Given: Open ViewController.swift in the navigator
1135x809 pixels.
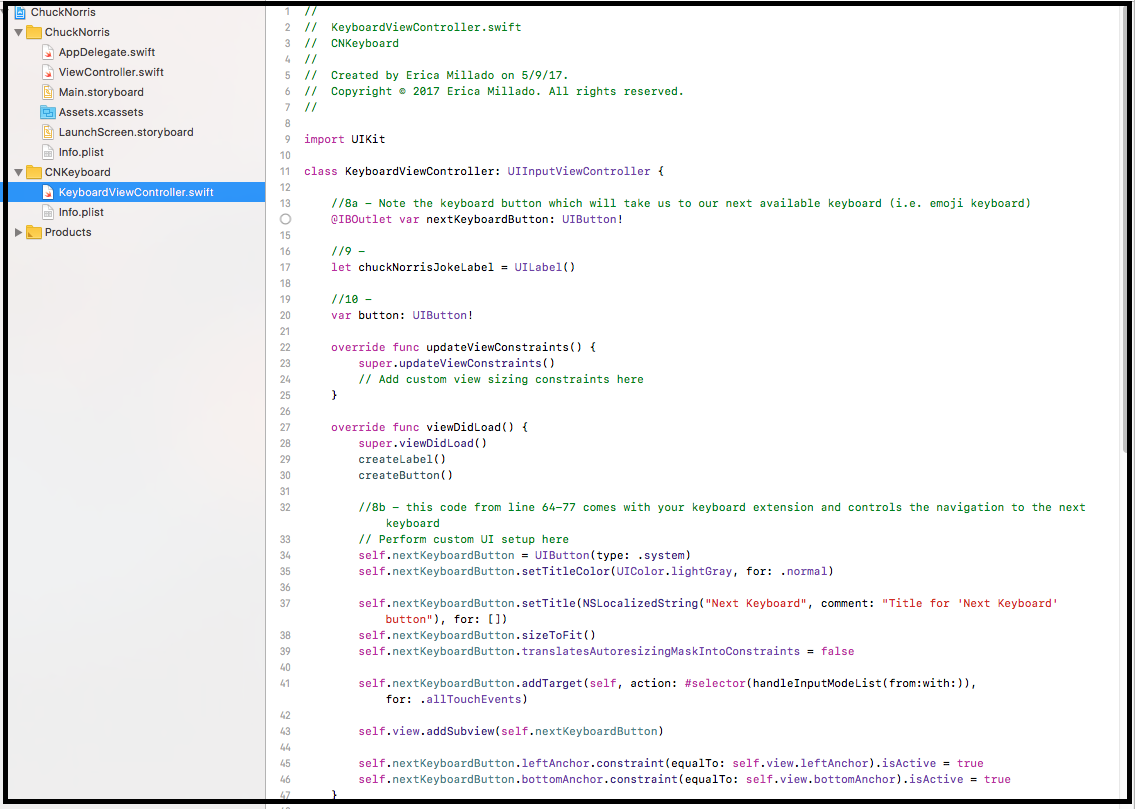Looking at the screenshot, I should [111, 72].
